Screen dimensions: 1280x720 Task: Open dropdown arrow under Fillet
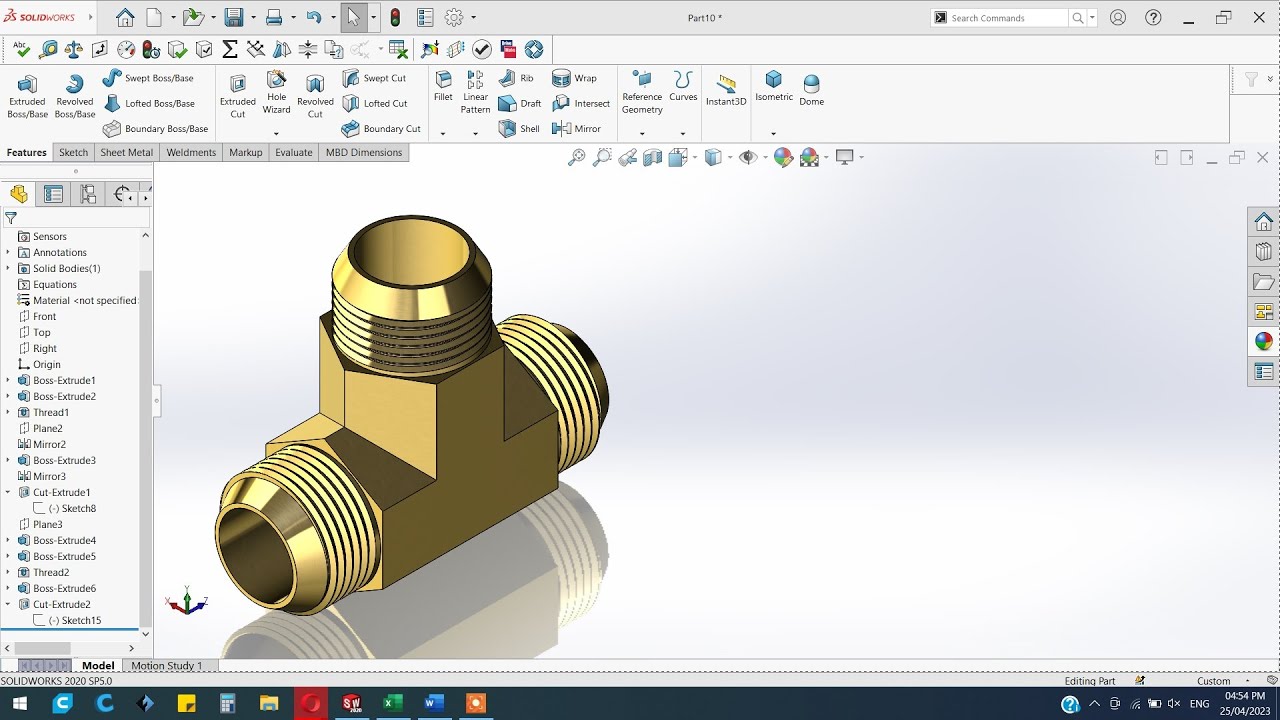coord(442,133)
